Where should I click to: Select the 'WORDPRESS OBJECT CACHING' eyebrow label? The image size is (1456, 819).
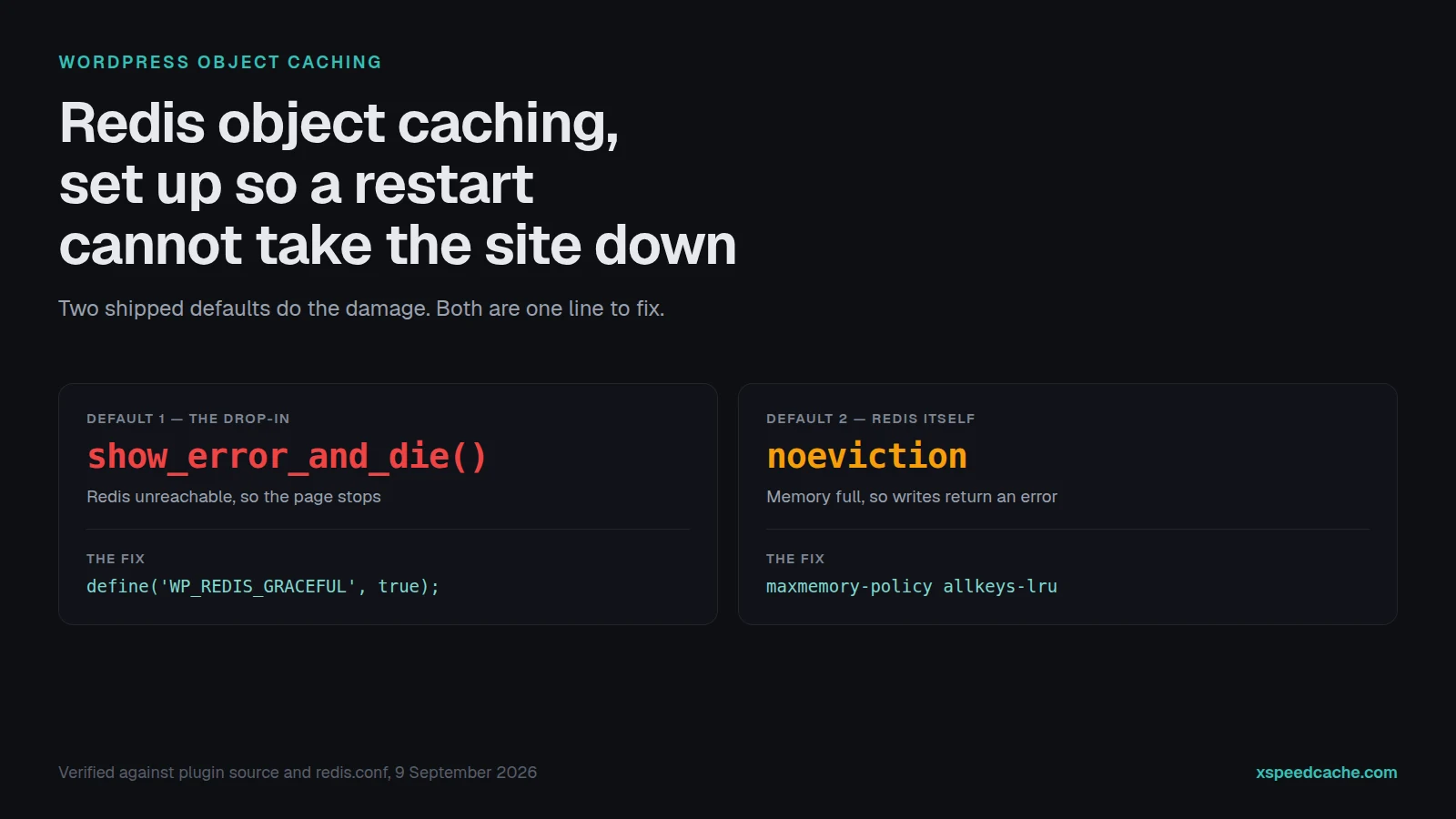(220, 62)
